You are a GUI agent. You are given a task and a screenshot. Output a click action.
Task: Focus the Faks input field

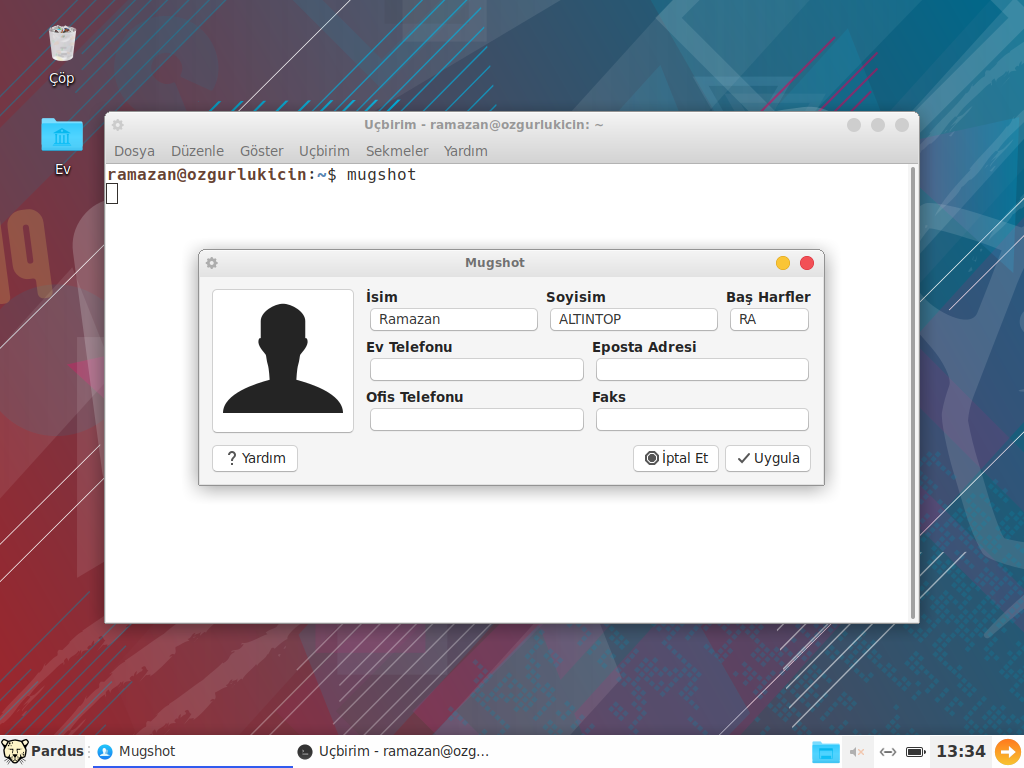click(702, 419)
